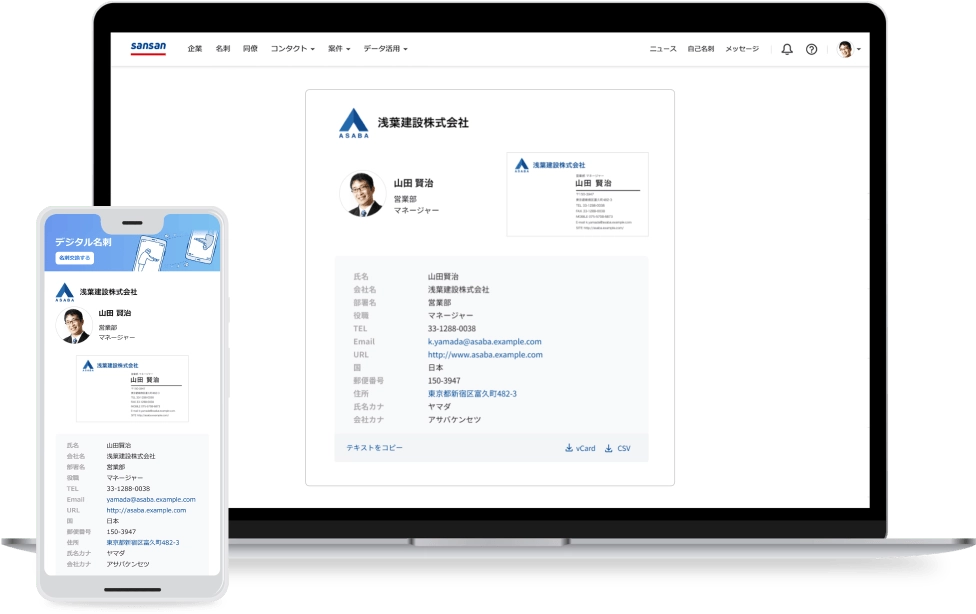Screen dimensions: 976x614
Task: Tap http://asaba.example.com link on phone
Action: (x=146, y=510)
